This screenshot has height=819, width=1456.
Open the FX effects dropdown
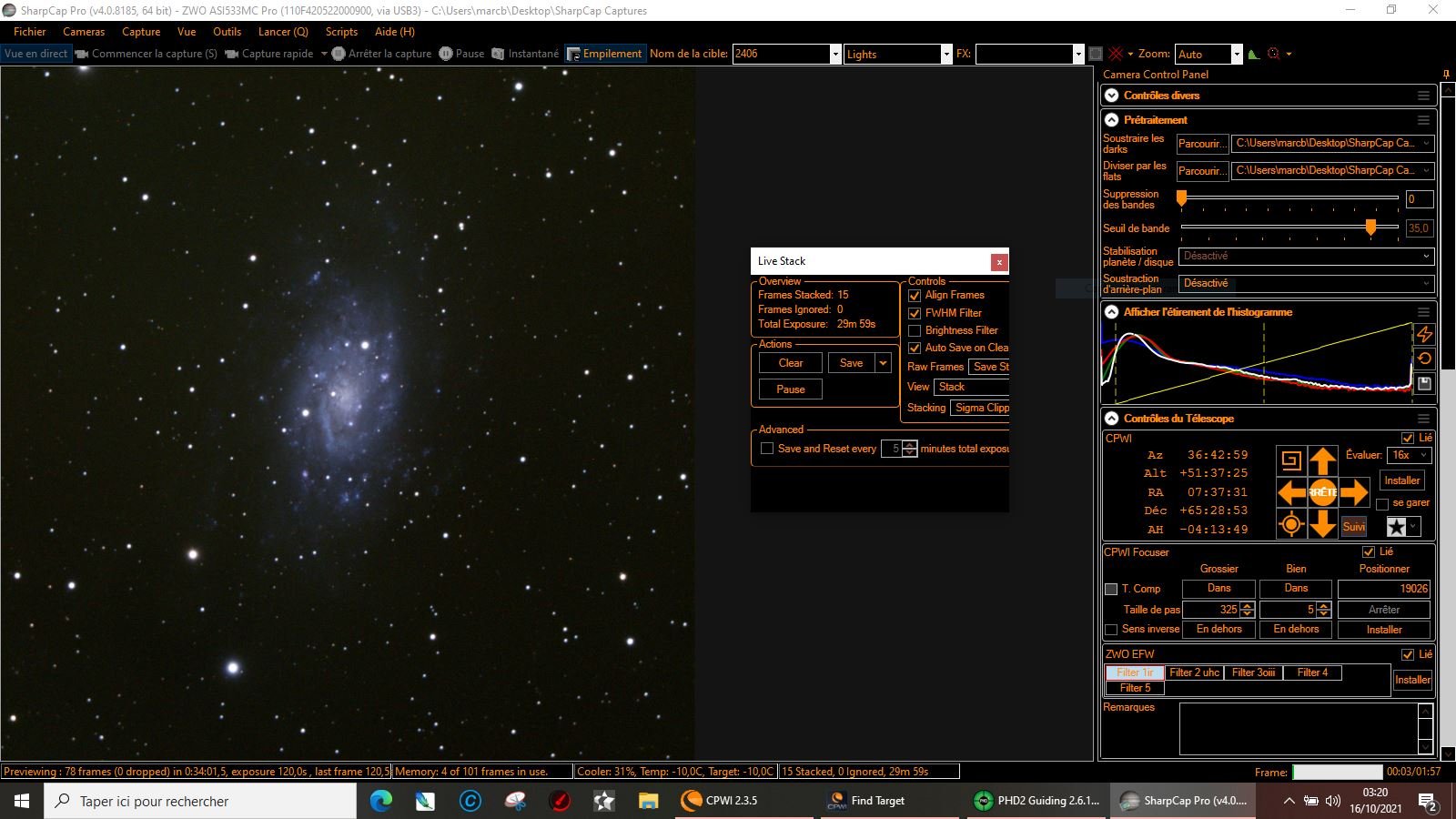pyautogui.click(x=1078, y=54)
